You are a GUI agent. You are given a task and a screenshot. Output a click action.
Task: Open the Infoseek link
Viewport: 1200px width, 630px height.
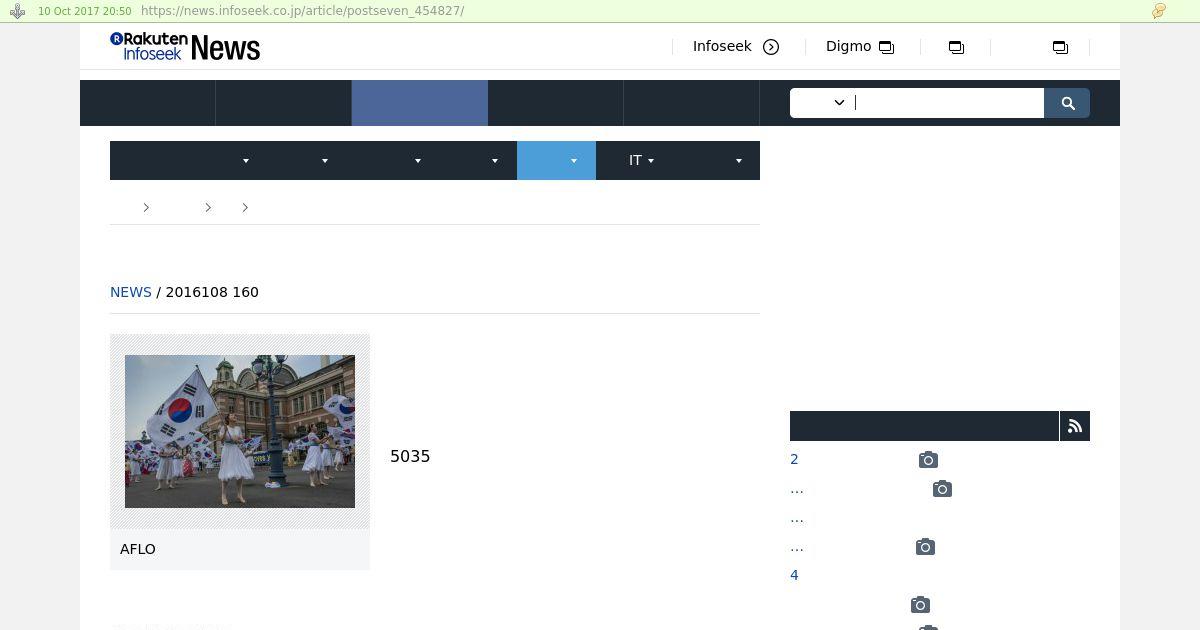tap(722, 47)
